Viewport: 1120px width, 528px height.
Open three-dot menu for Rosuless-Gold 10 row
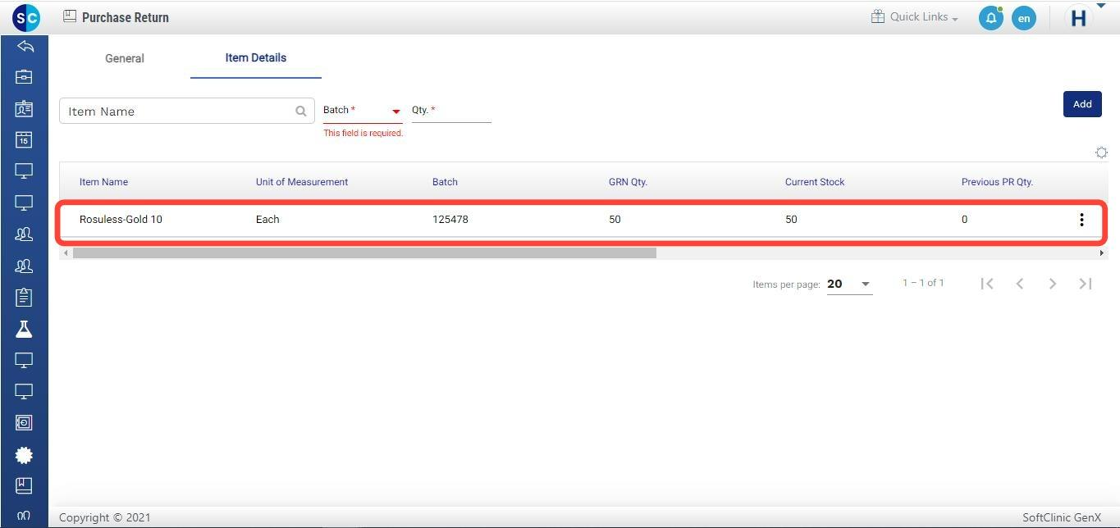[x=1081, y=220]
